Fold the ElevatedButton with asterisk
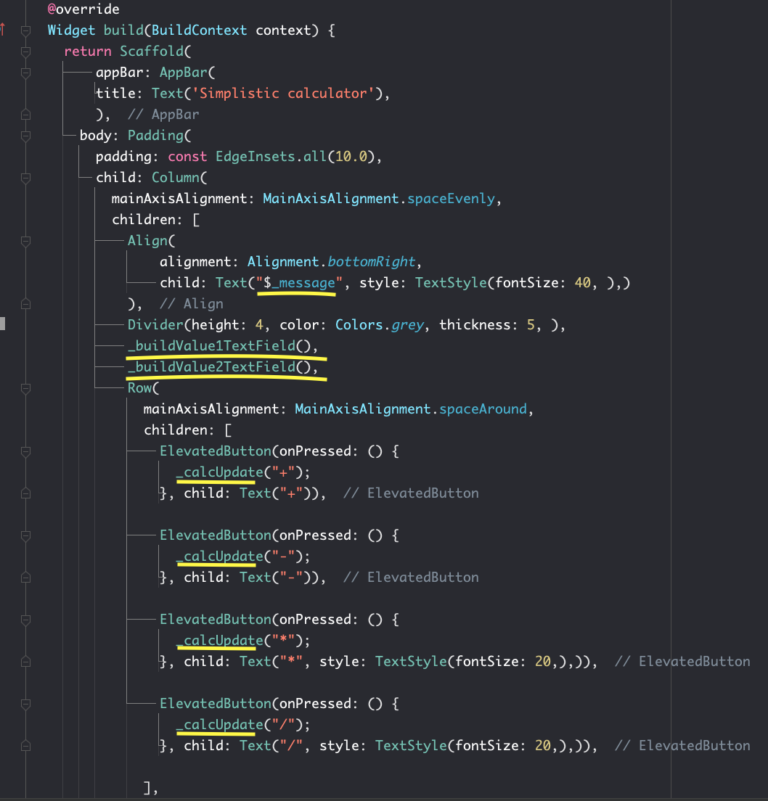Viewport: 768px width, 801px height. 26,619
